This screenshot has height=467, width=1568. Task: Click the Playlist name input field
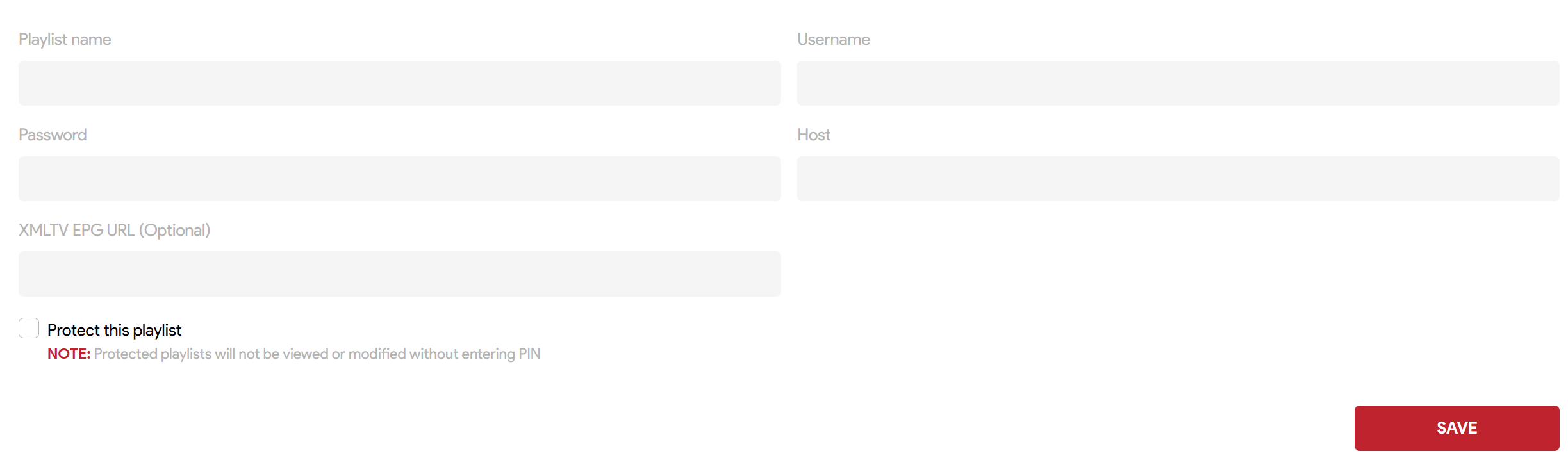399,83
